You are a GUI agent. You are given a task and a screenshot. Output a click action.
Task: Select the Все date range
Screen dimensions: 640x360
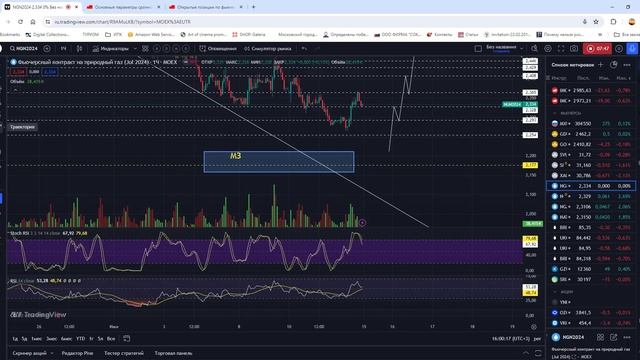(111, 339)
